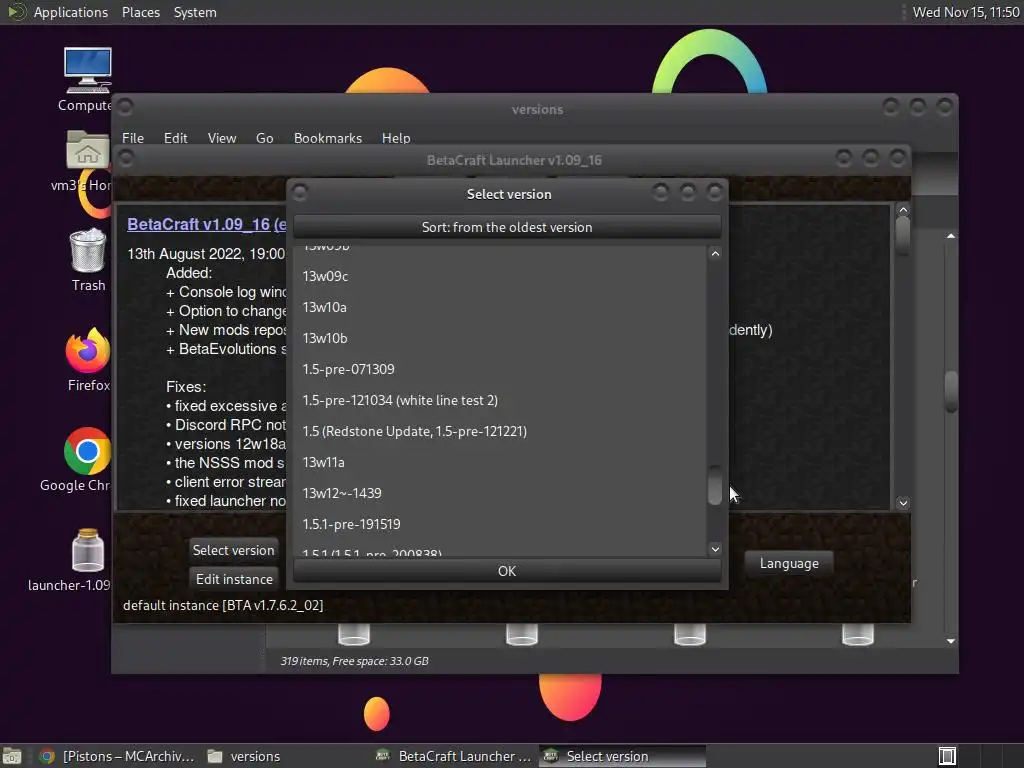The width and height of the screenshot is (1024, 768).
Task: Open Help menu in versions window
Action: click(x=396, y=138)
